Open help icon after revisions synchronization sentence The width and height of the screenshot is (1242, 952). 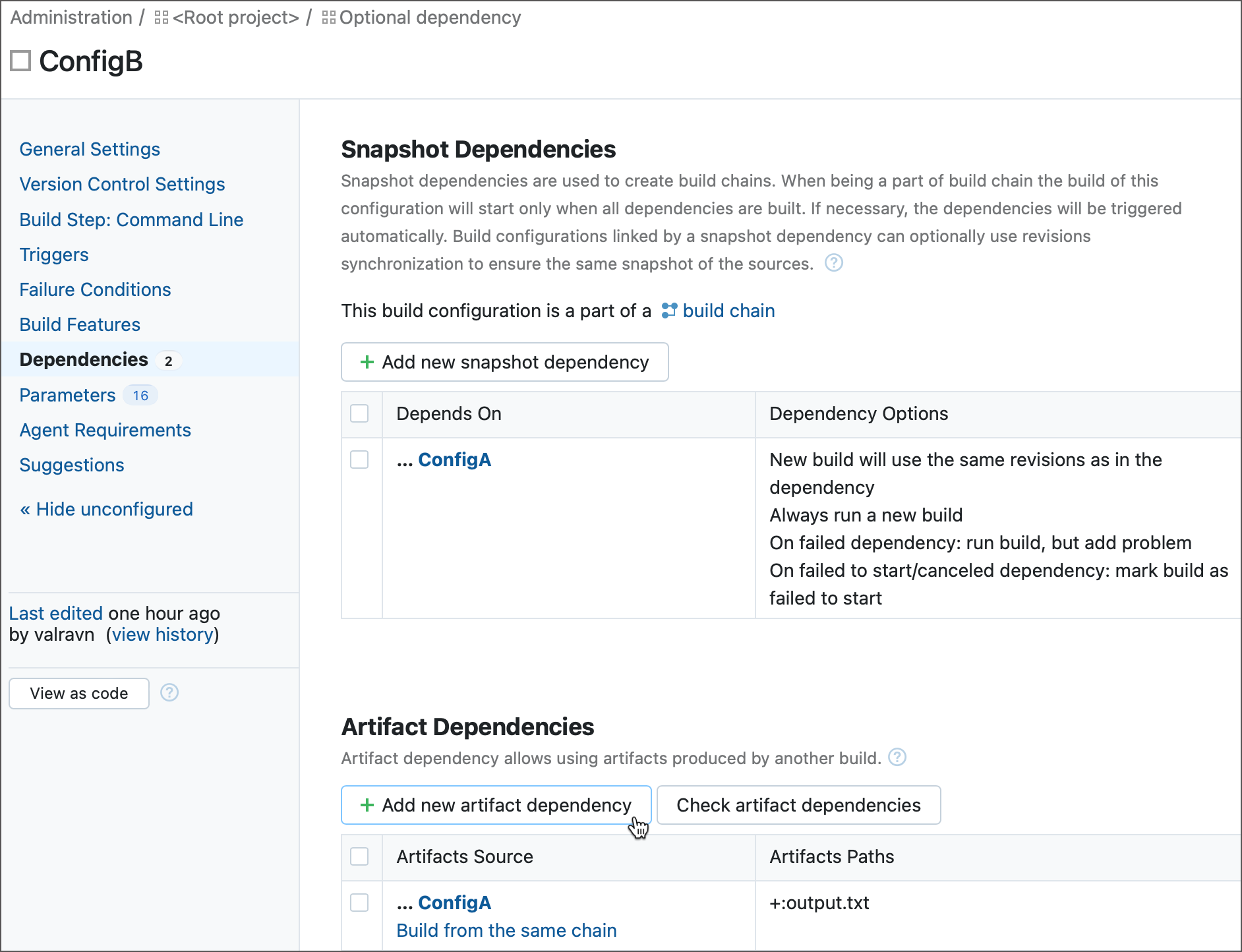pos(833,262)
